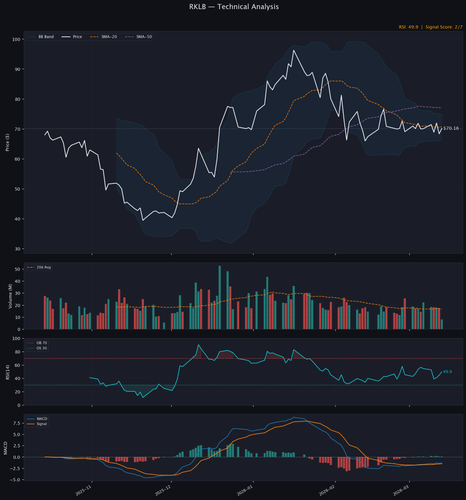The image size is (466, 500).
Task: Click the '30' tick on the price axis
Action: tap(17, 249)
